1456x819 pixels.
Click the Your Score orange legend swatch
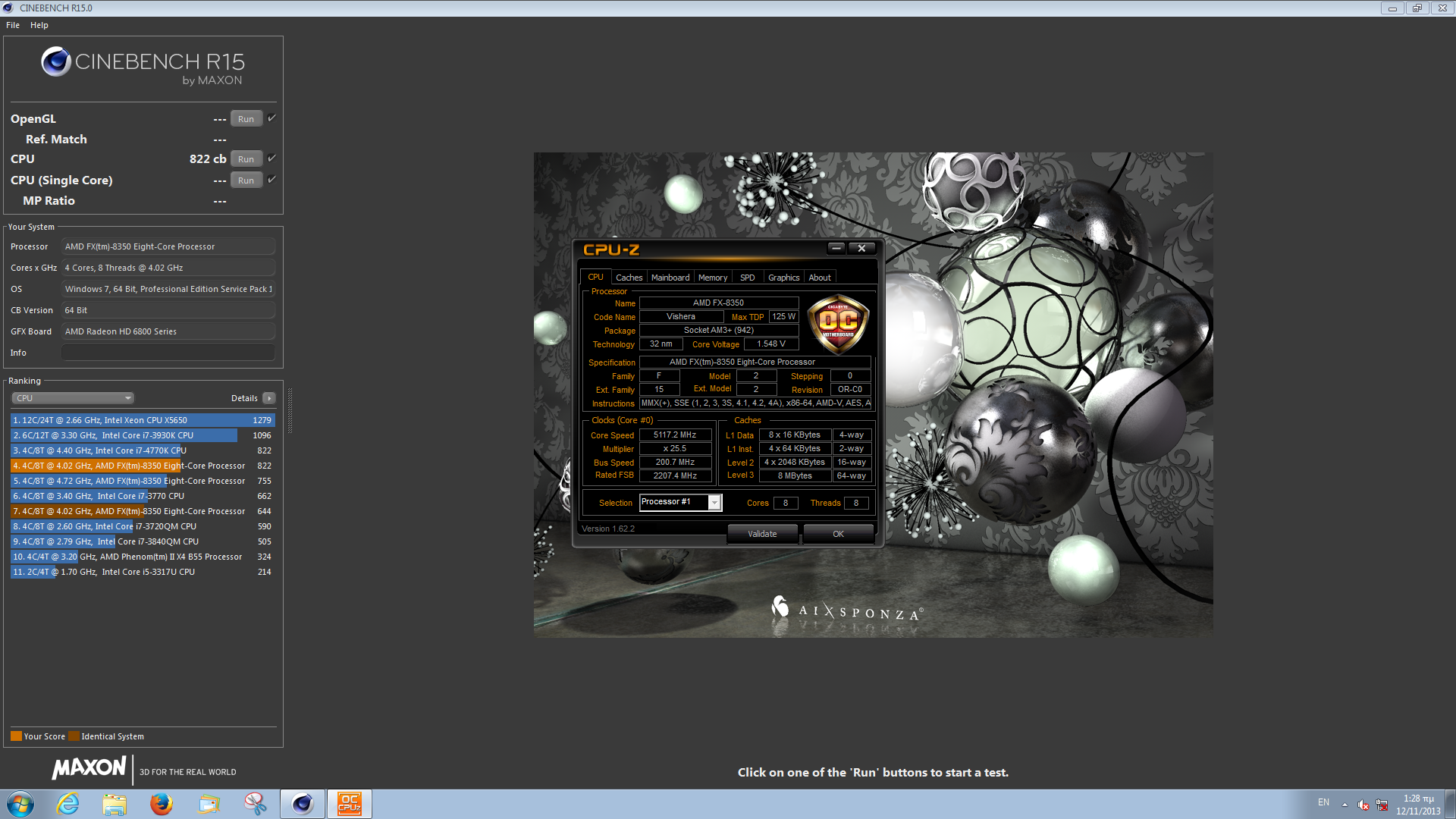coord(16,736)
